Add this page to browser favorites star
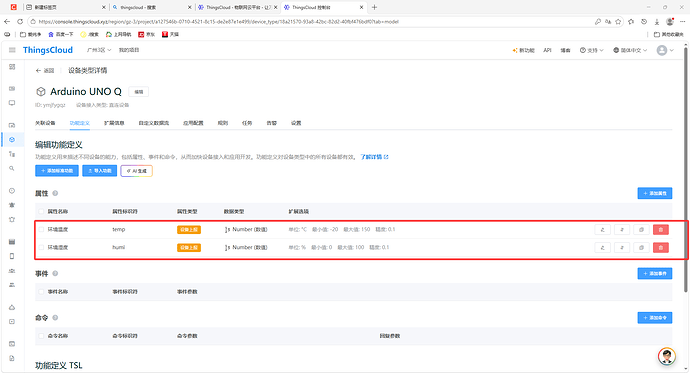Viewport: 690px width, 373px height. [x=618, y=22]
